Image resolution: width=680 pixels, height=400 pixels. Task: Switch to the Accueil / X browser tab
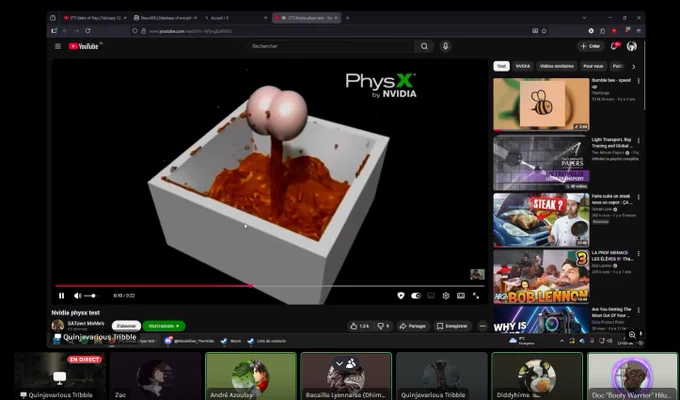pyautogui.click(x=235, y=18)
